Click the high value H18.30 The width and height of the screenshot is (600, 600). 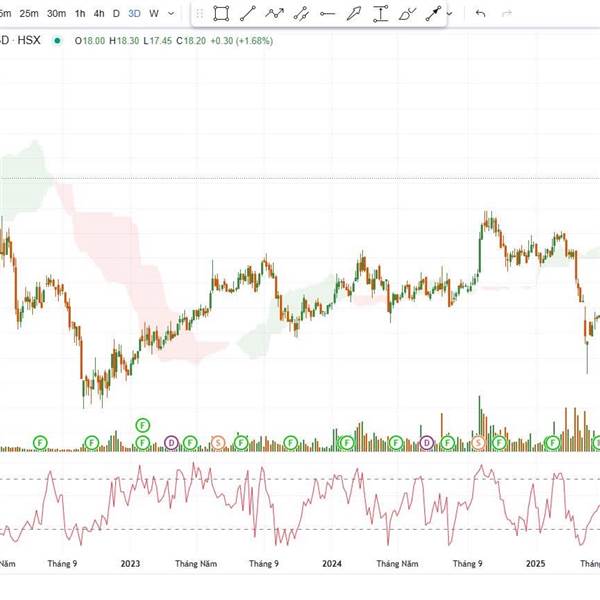tap(124, 41)
